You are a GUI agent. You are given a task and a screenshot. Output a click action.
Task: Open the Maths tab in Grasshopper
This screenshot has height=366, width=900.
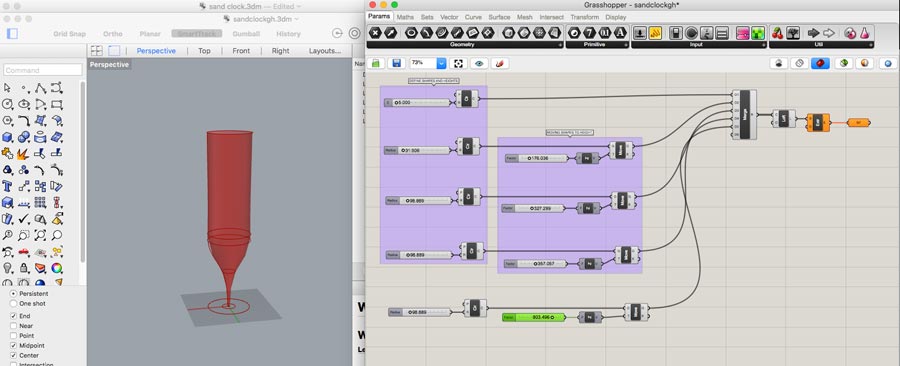[405, 17]
